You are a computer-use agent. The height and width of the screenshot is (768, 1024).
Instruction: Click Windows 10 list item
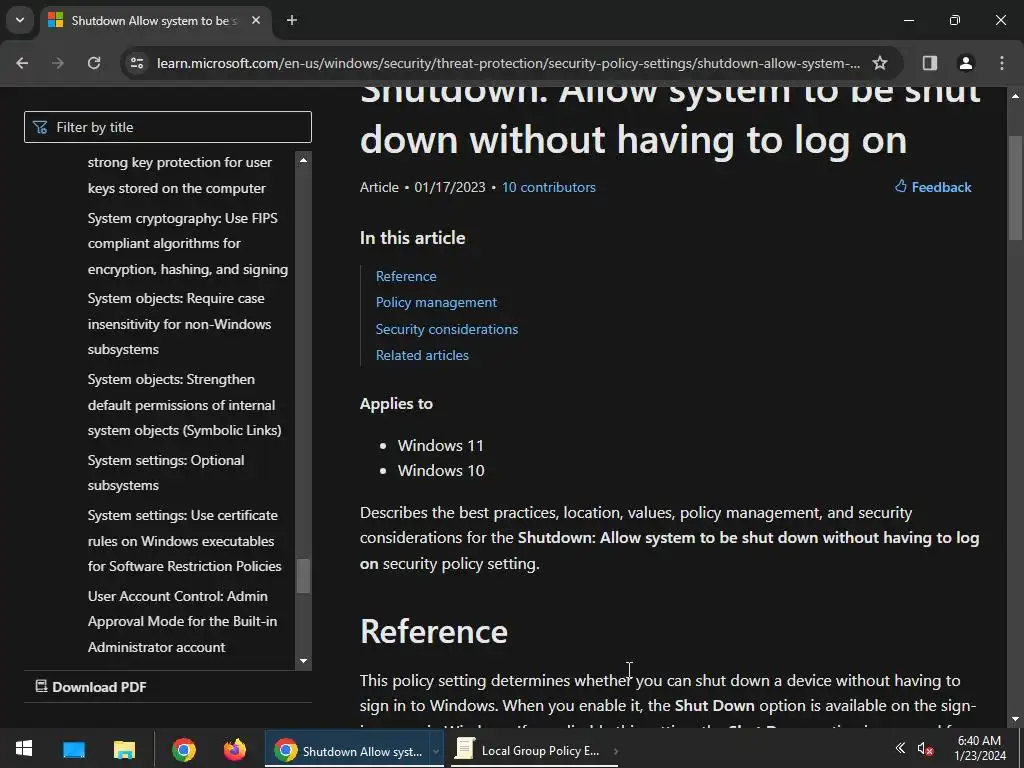441,471
